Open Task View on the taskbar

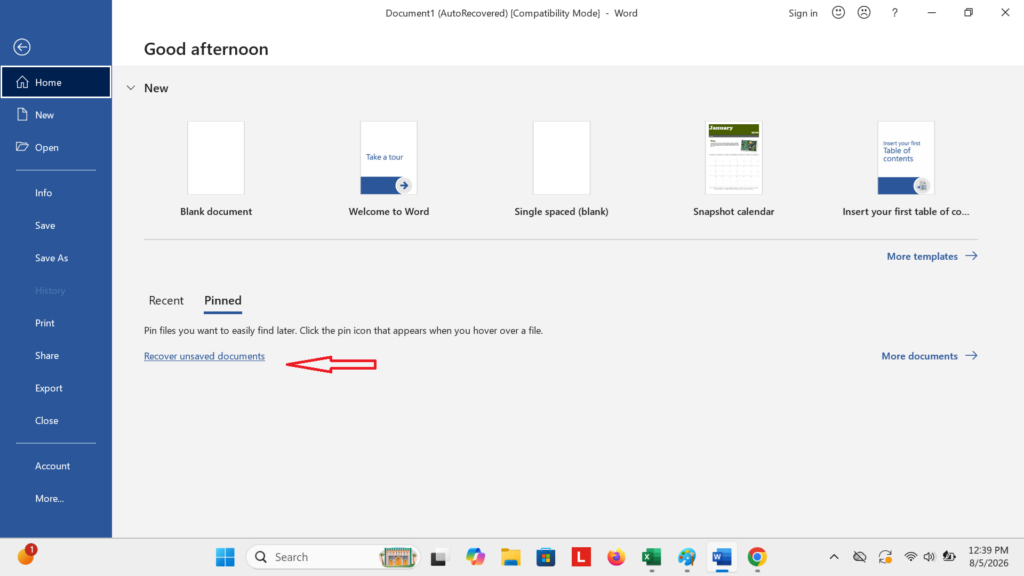pyautogui.click(x=438, y=558)
